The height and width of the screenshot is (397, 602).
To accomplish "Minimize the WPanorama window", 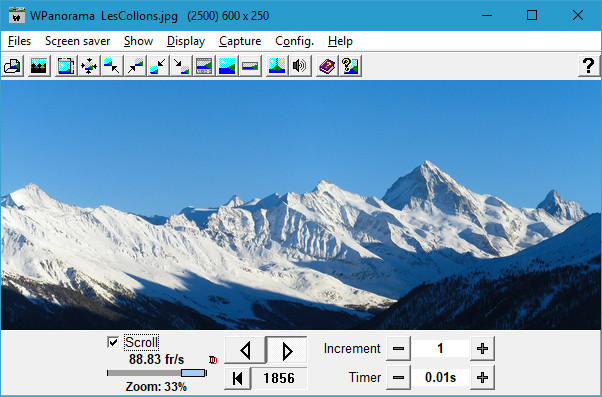I will [487, 15].
